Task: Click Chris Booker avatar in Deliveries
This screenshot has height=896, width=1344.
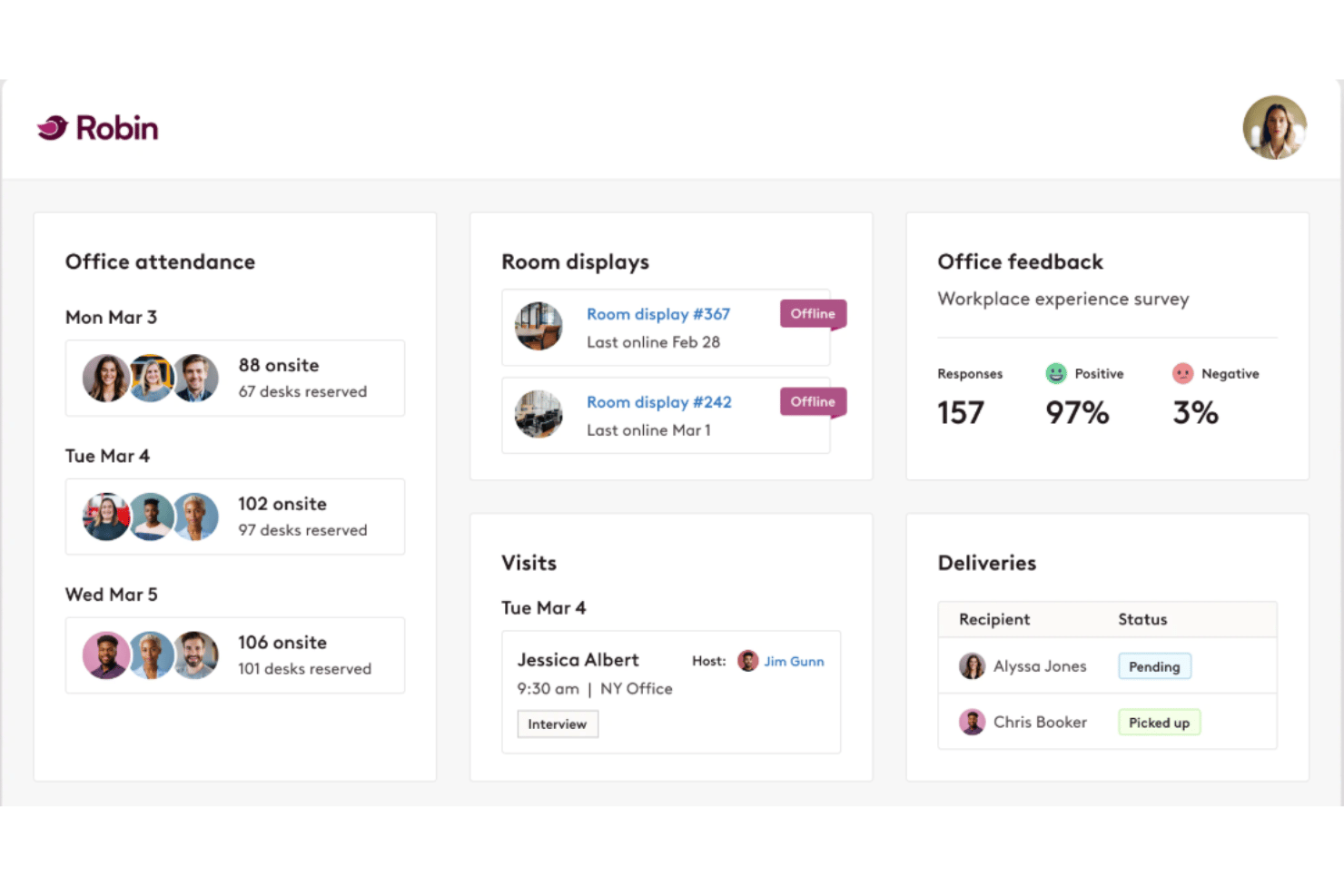Action: click(972, 723)
